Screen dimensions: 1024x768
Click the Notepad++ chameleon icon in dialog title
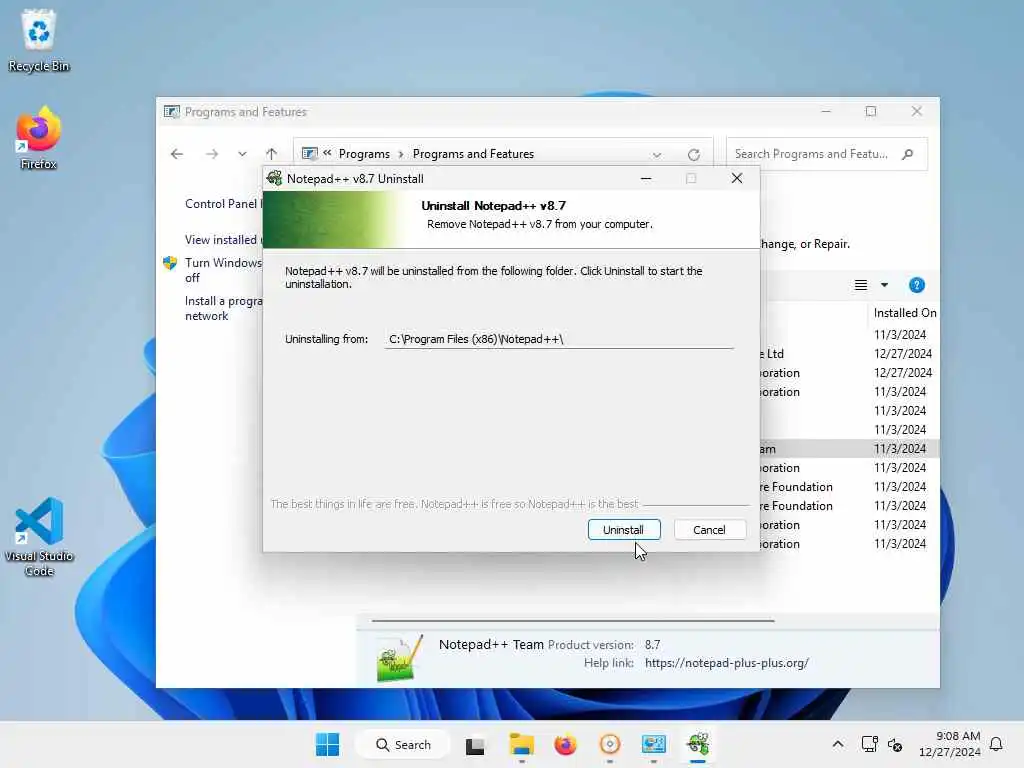[275, 178]
